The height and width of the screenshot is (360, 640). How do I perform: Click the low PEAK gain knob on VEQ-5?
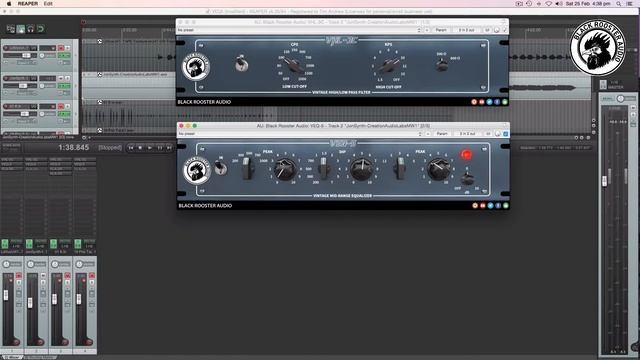[284, 169]
